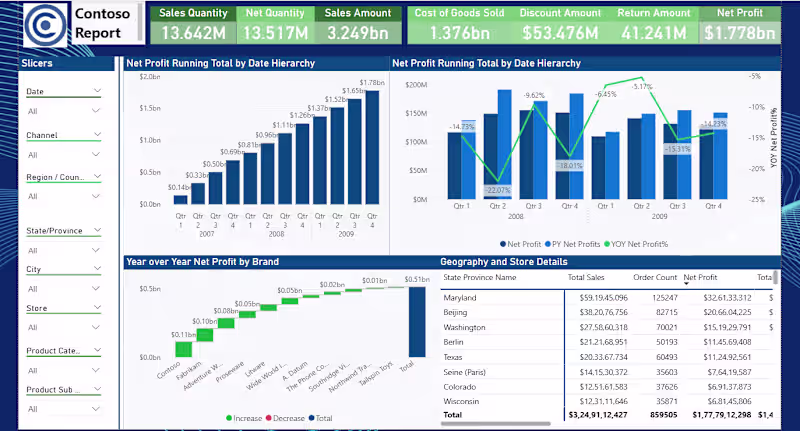Toggle the Region / Coun.. slicer header chevron

97,176
